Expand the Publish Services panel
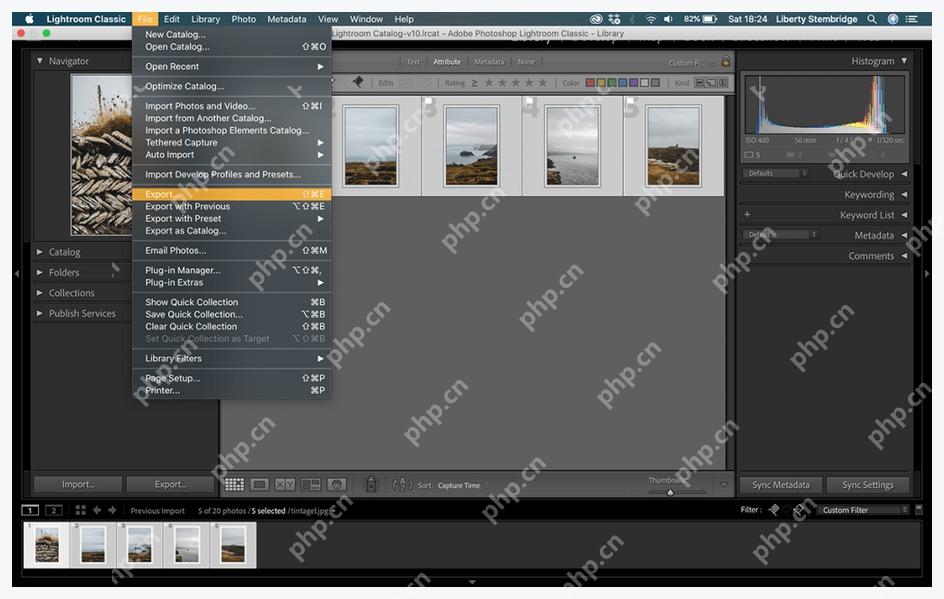The width and height of the screenshot is (944, 599). pyautogui.click(x=39, y=313)
